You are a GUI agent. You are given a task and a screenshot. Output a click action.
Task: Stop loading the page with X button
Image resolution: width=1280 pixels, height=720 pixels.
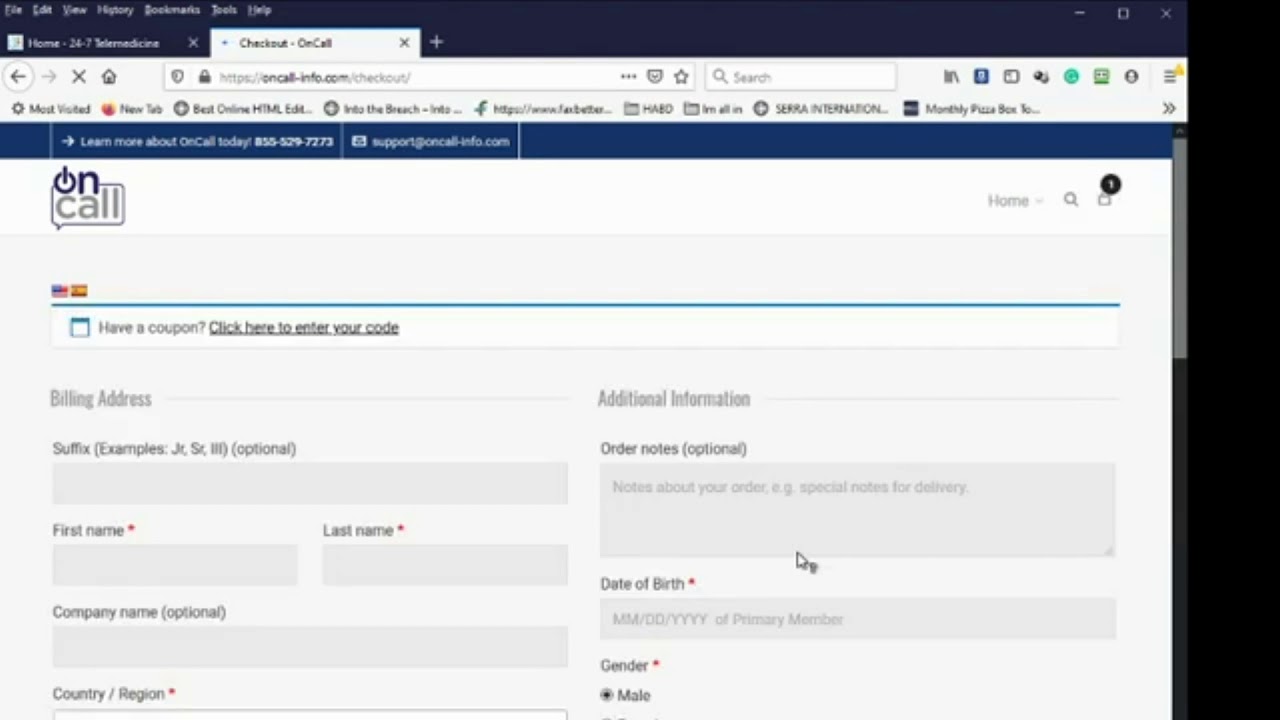[79, 77]
